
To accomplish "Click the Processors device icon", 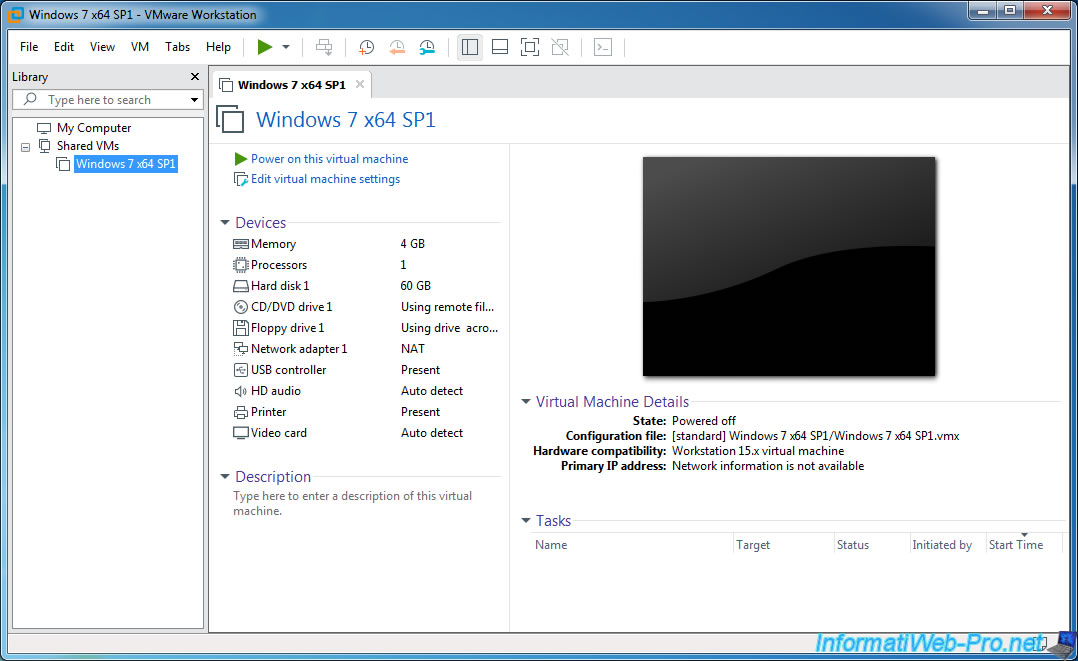I will pos(241,265).
